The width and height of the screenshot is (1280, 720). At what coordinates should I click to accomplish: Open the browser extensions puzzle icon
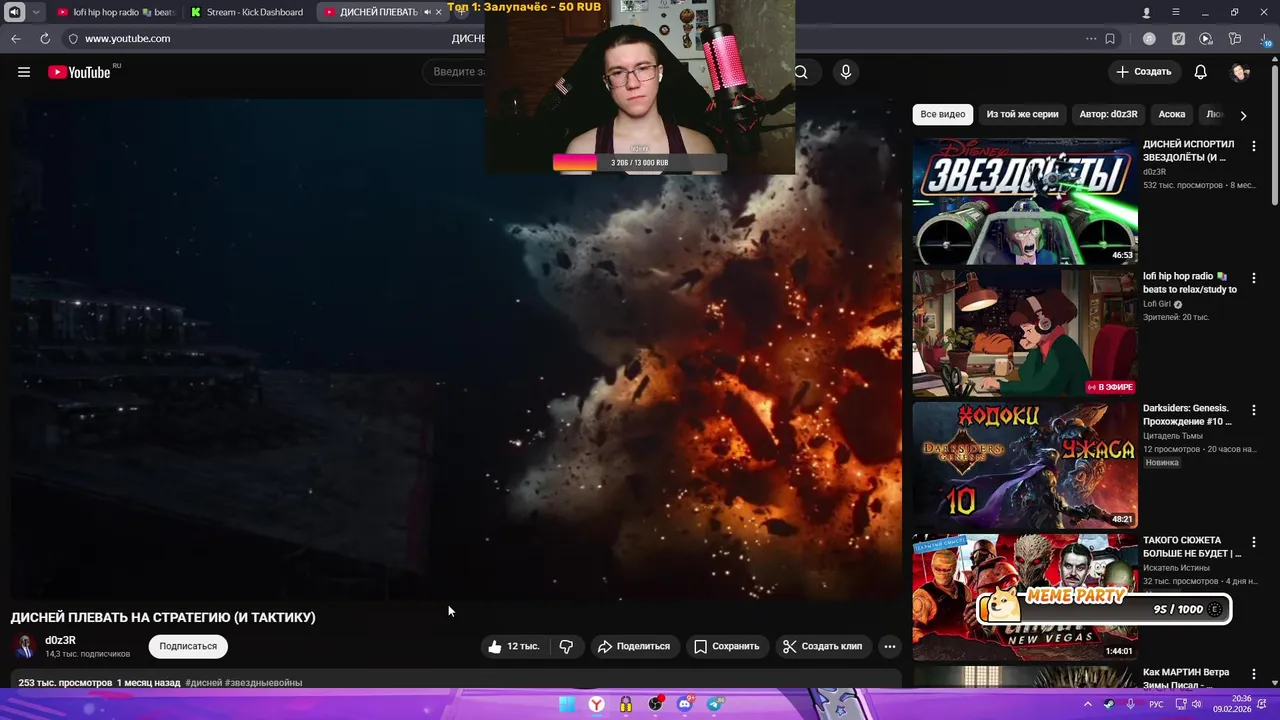[x=1235, y=38]
